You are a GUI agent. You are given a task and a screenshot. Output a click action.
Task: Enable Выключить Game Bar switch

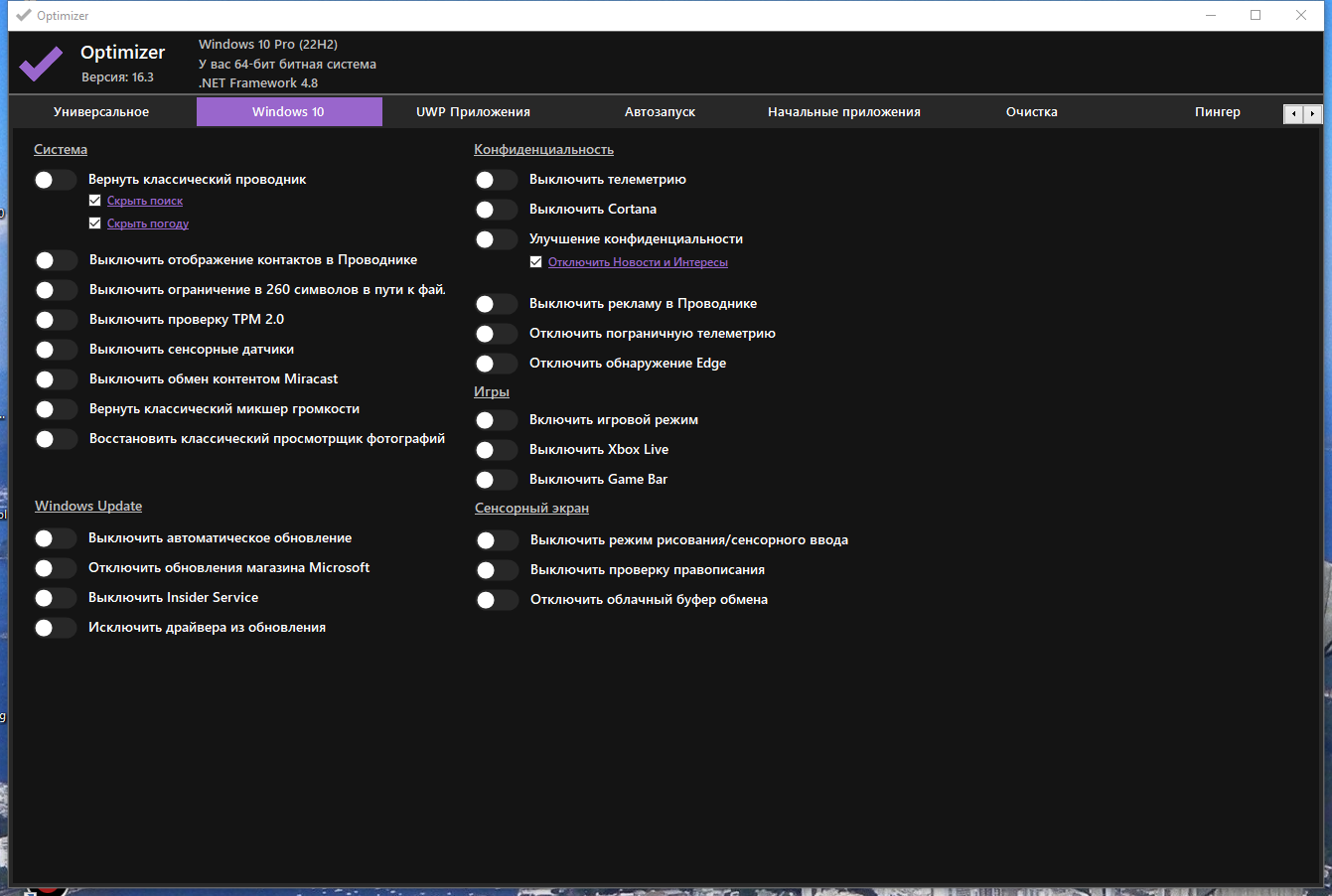(497, 480)
